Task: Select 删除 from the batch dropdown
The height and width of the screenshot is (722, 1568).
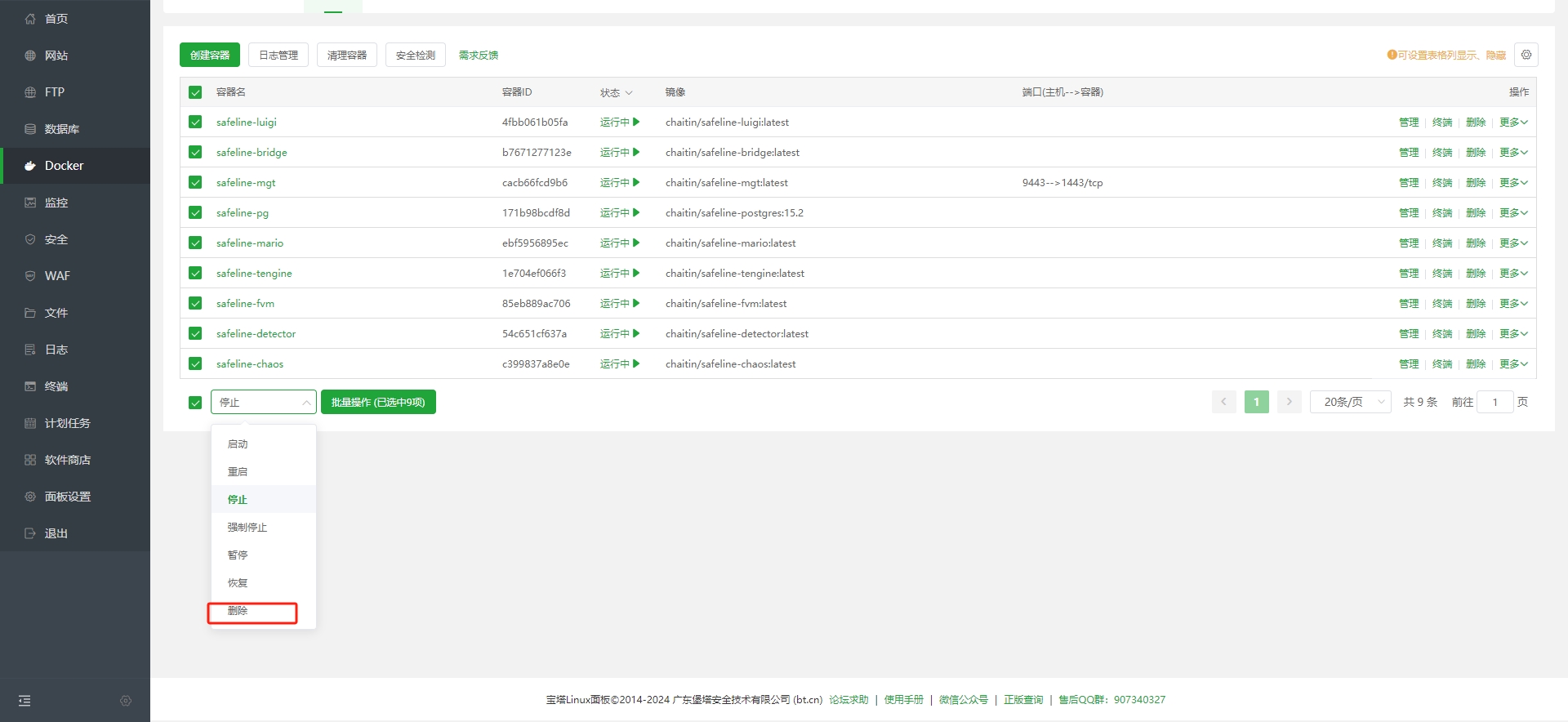Action: [264, 611]
